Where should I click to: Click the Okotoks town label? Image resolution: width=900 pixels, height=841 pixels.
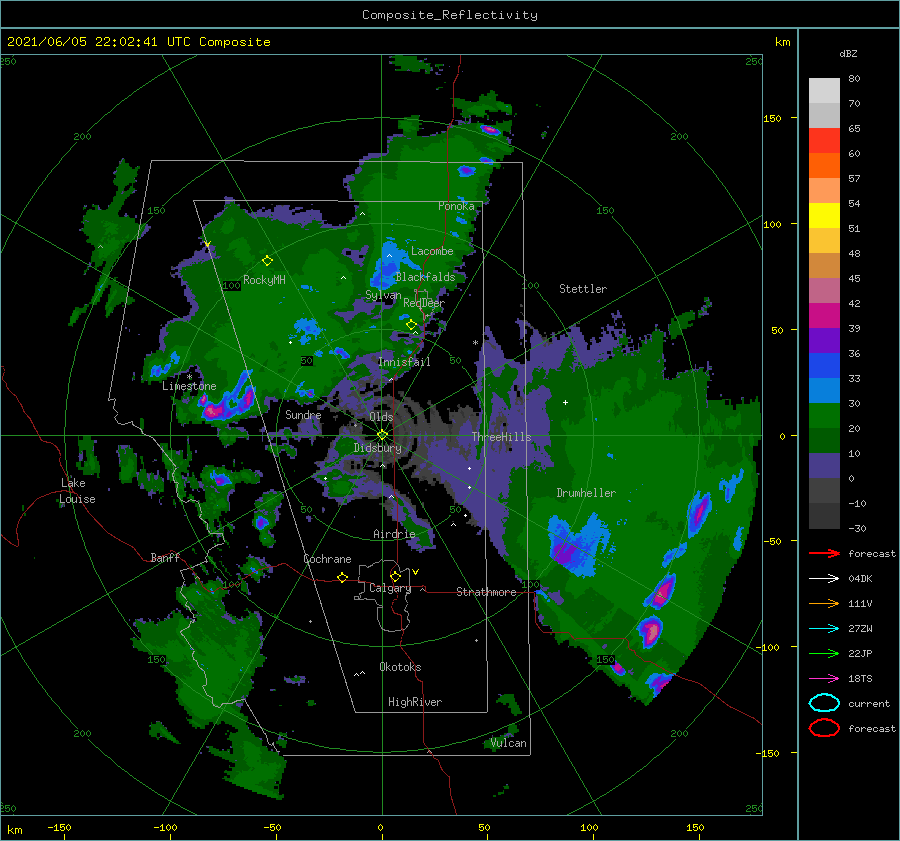[x=400, y=667]
